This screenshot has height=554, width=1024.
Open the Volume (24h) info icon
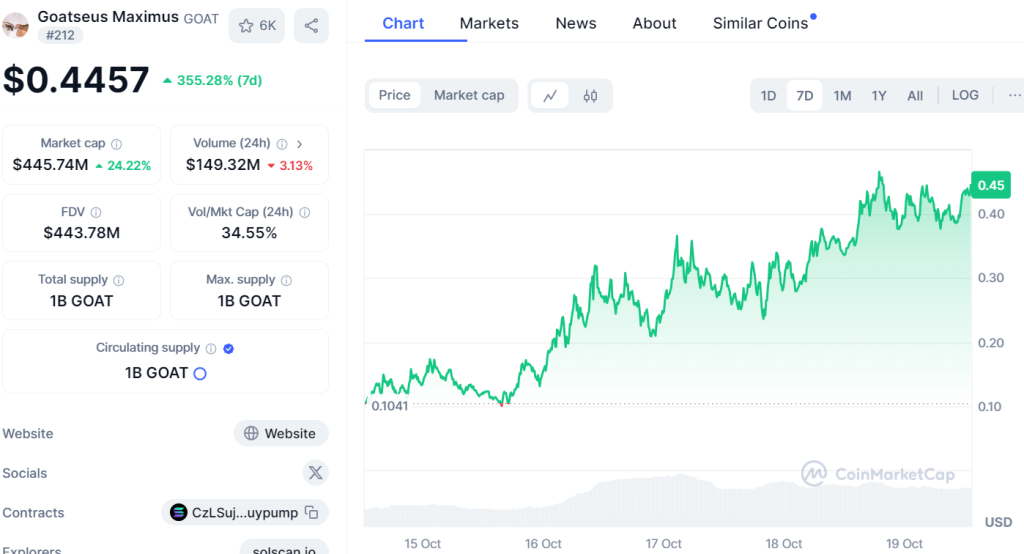tap(282, 144)
